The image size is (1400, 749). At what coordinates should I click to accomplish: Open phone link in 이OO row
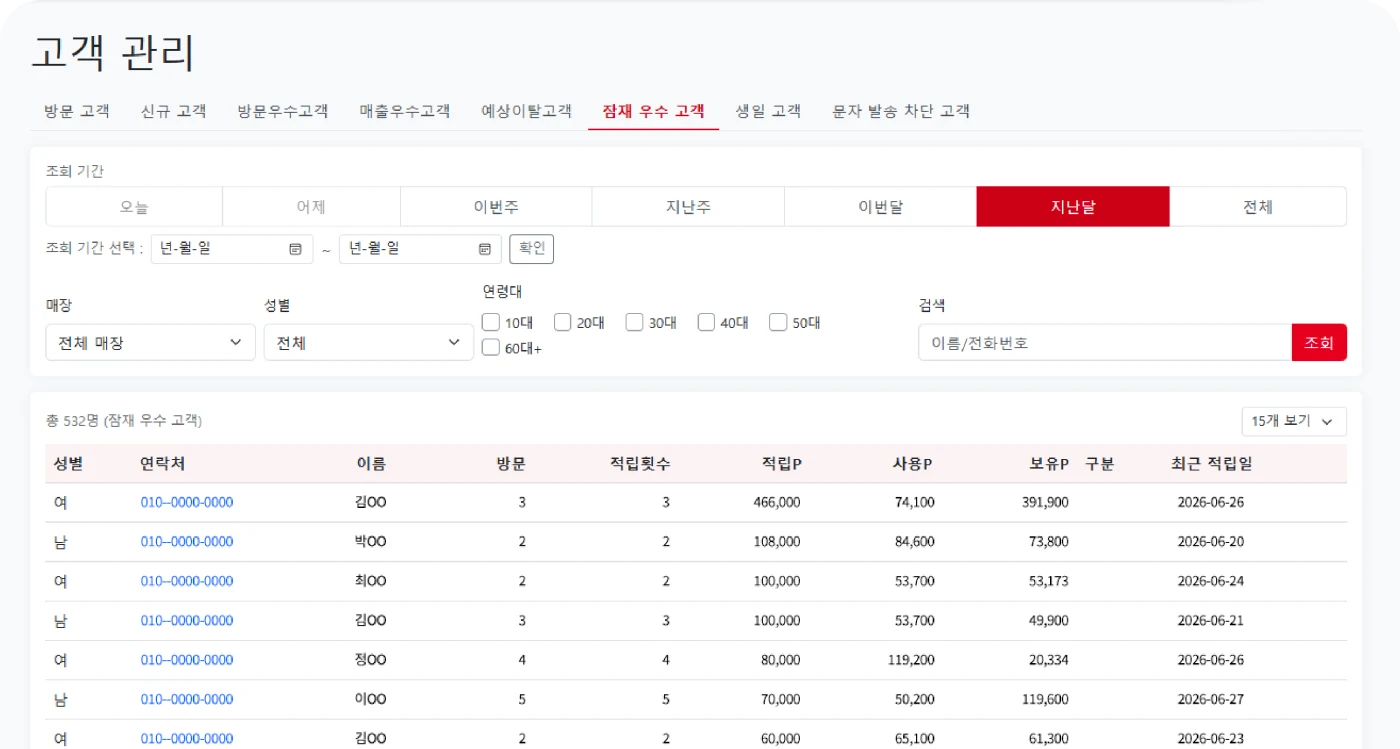pyautogui.click(x=186, y=699)
